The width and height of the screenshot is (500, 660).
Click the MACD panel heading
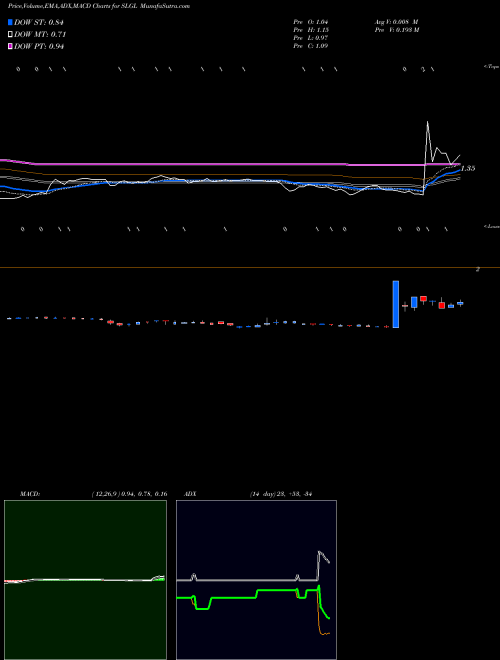30,494
